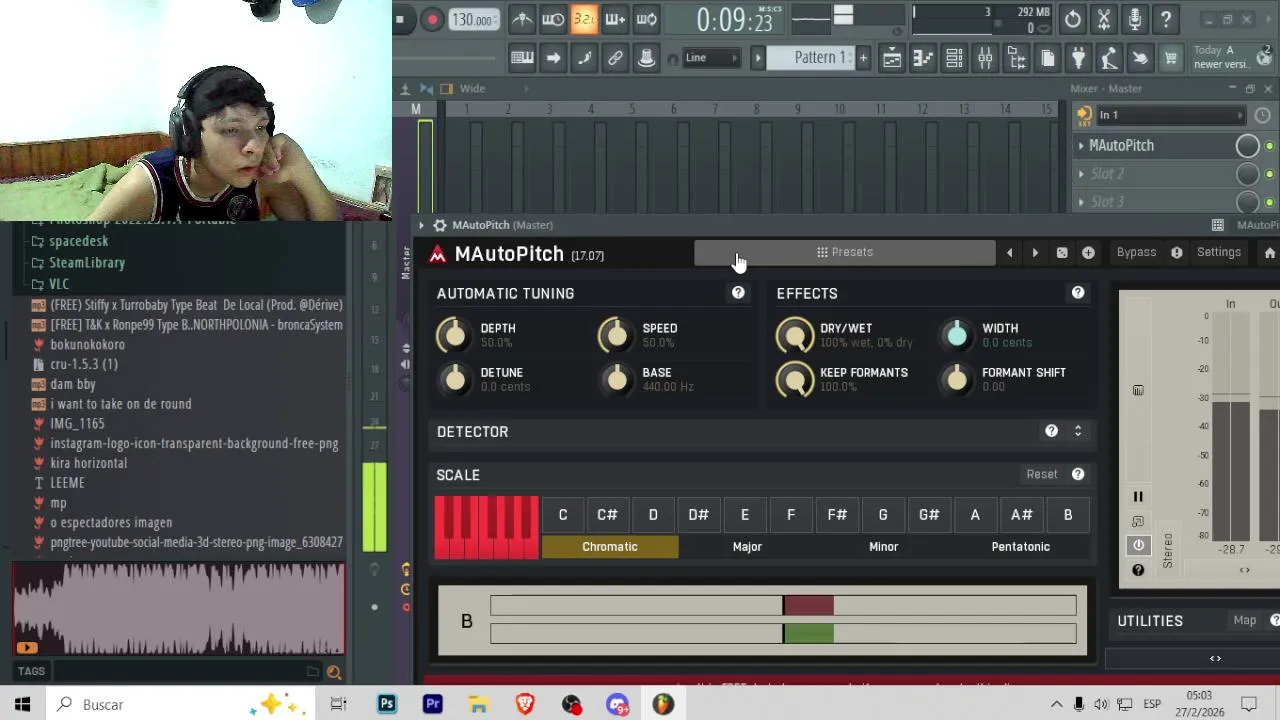Select Chromatic scale tab
The width and height of the screenshot is (1280, 720).
[610, 547]
